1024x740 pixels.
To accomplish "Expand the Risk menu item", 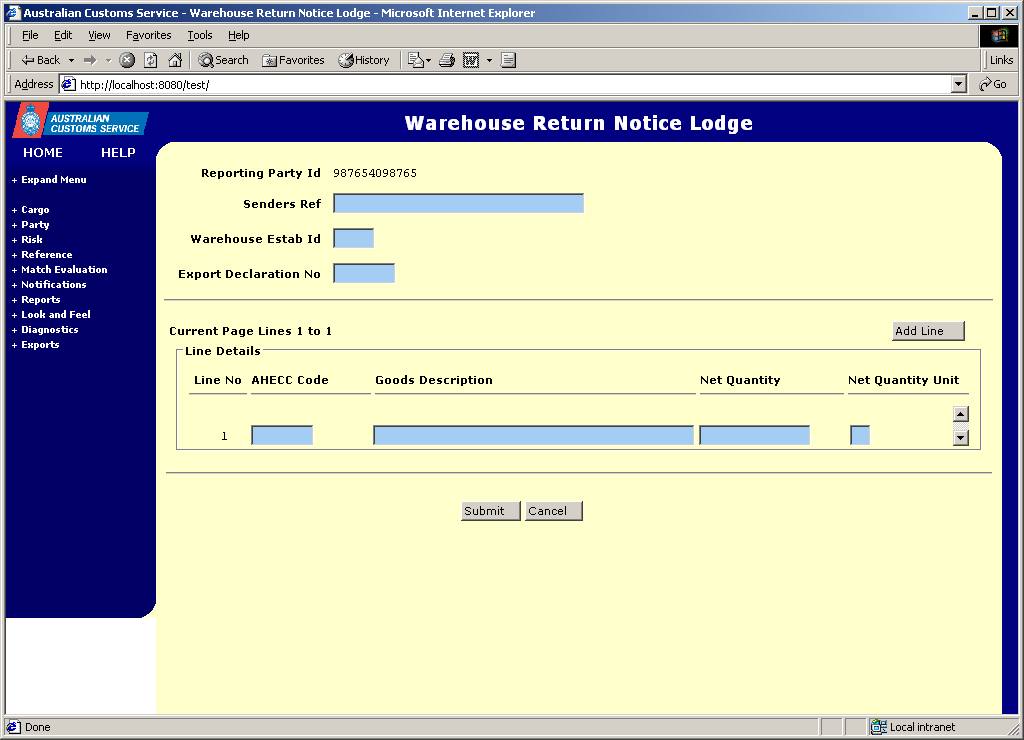I will click(x=27, y=240).
